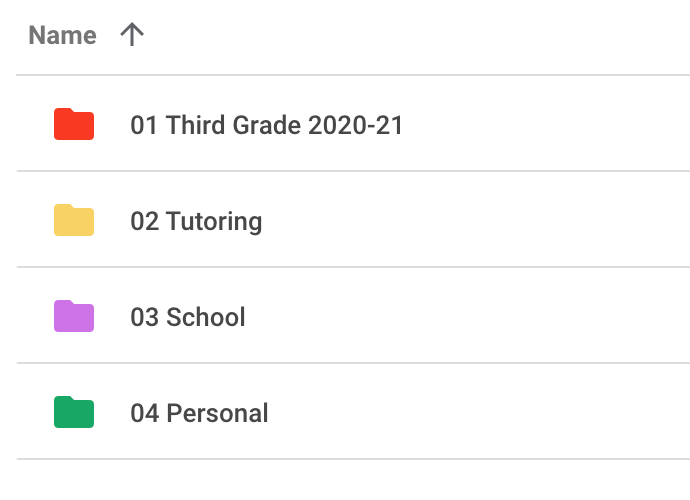Open the 02 Tutoring folder name
The height and width of the screenshot is (500, 690).
pyautogui.click(x=196, y=222)
